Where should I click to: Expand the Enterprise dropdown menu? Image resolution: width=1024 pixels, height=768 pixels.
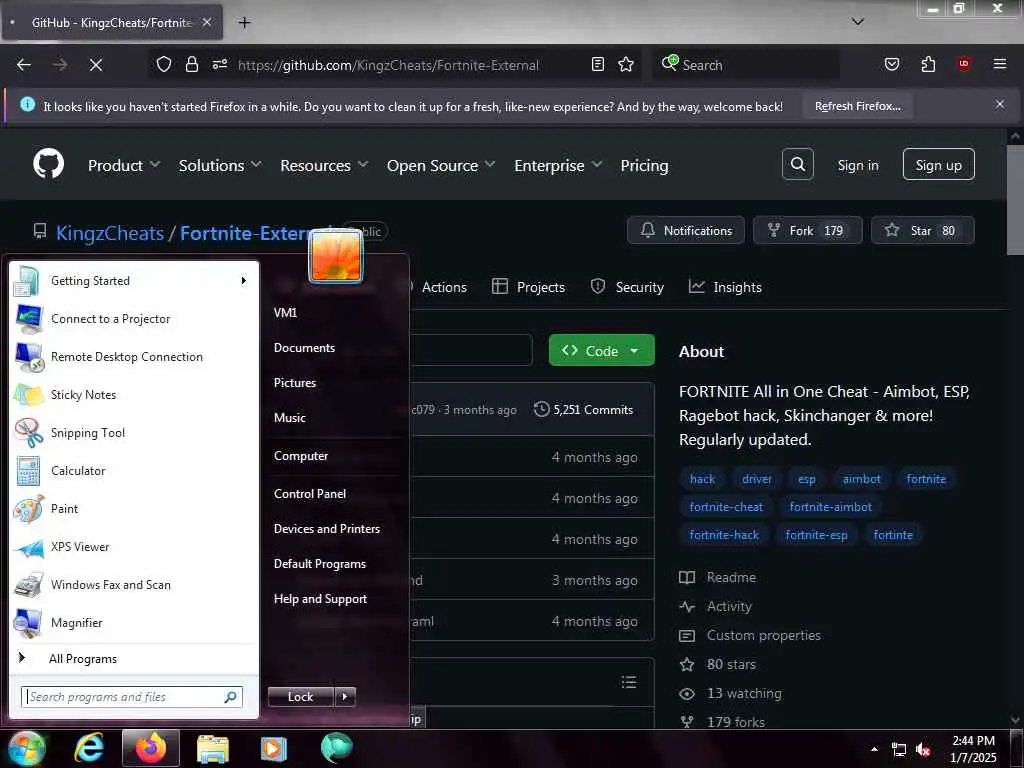pos(558,165)
